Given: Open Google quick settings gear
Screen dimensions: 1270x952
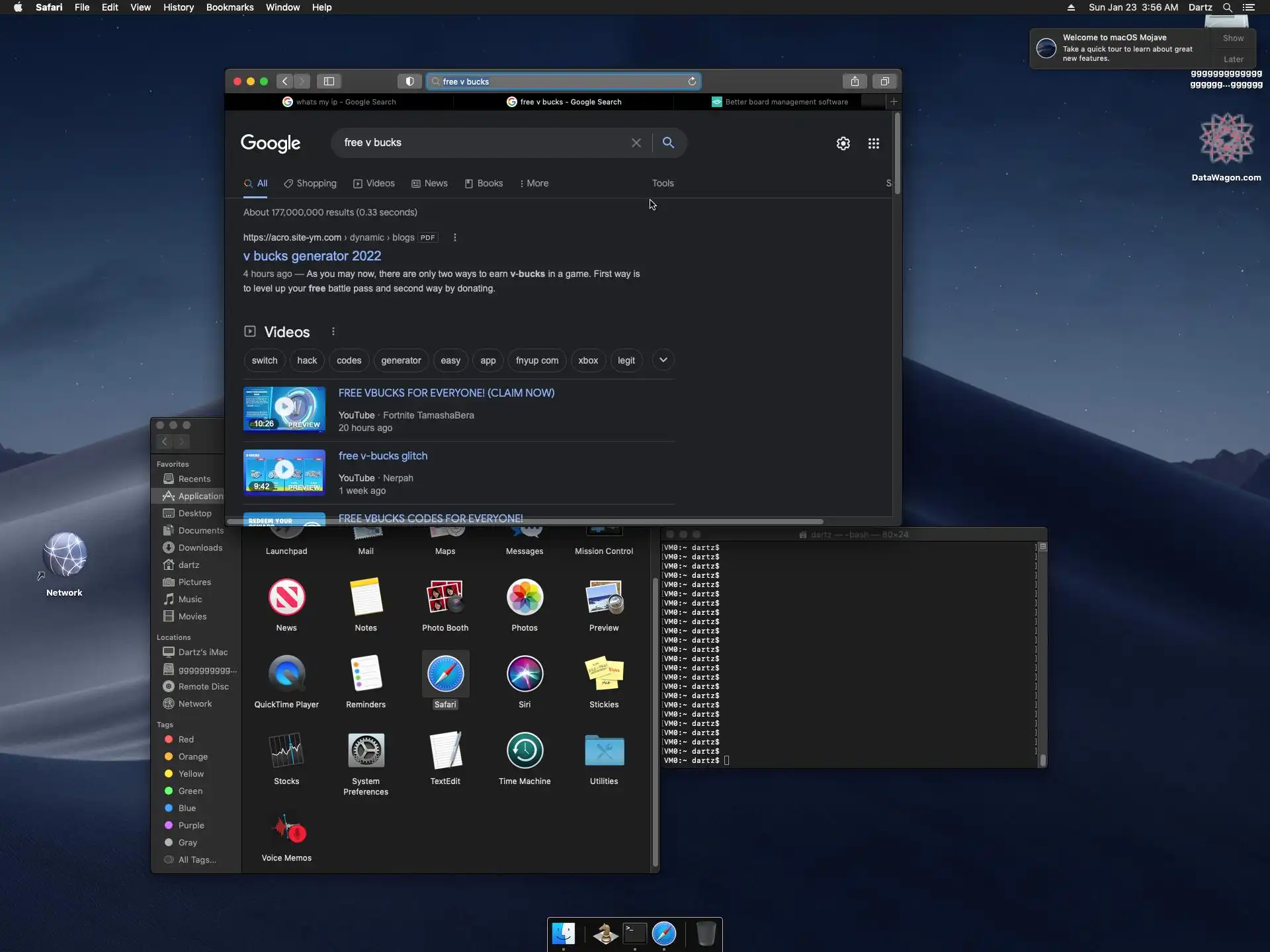Looking at the screenshot, I should click(843, 143).
